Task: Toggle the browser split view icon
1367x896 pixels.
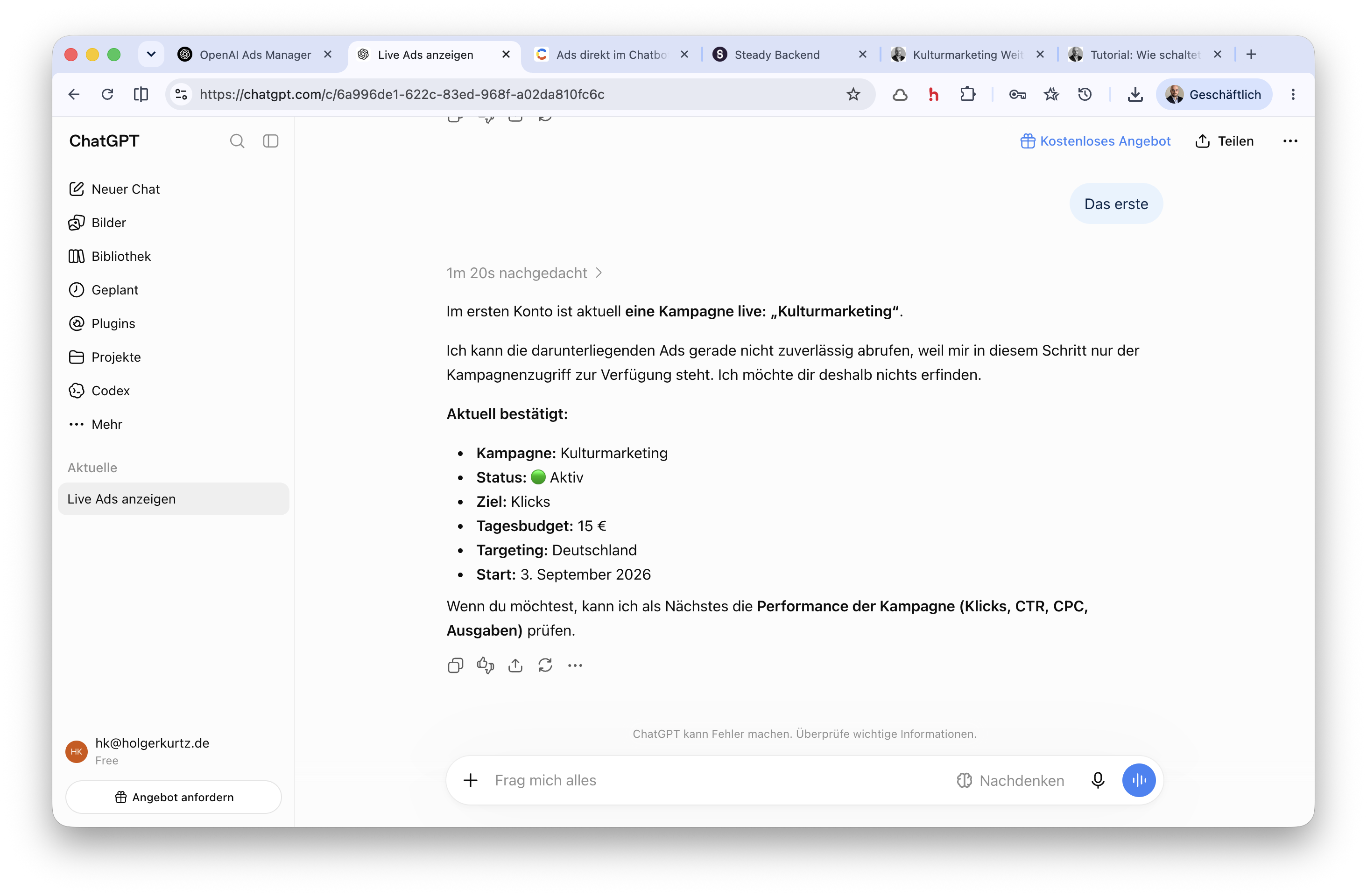Action: tap(141, 94)
